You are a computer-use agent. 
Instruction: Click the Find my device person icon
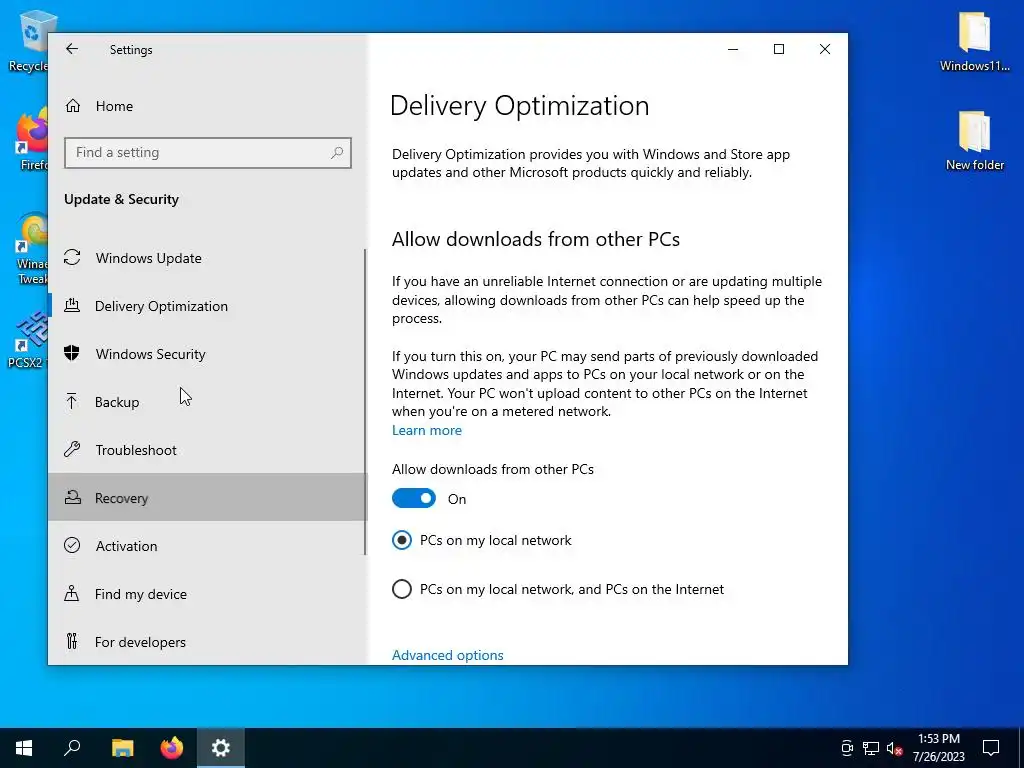(72, 593)
